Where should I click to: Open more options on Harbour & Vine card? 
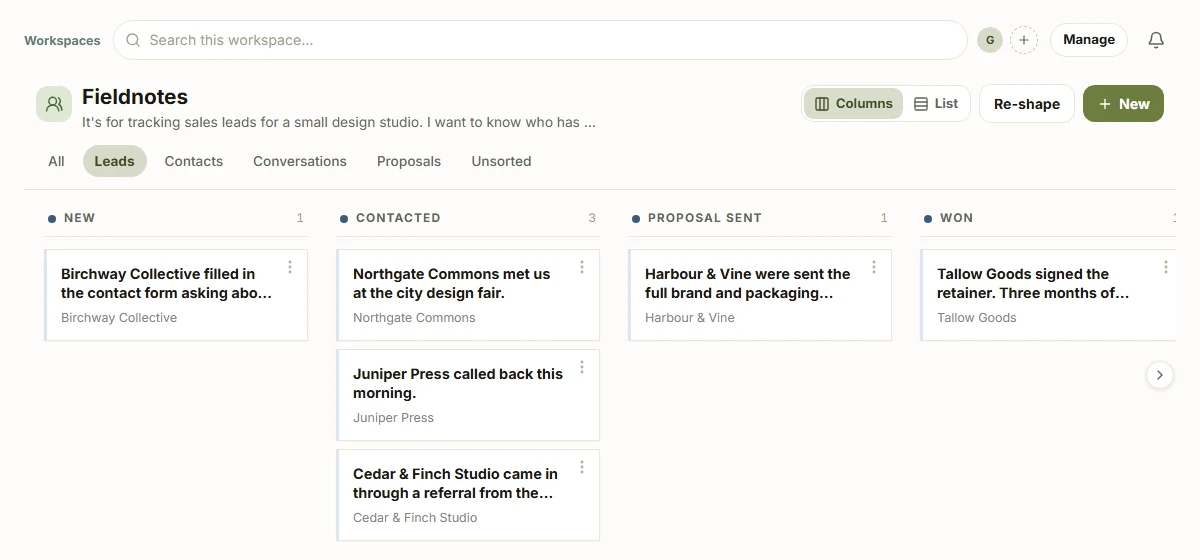(874, 267)
